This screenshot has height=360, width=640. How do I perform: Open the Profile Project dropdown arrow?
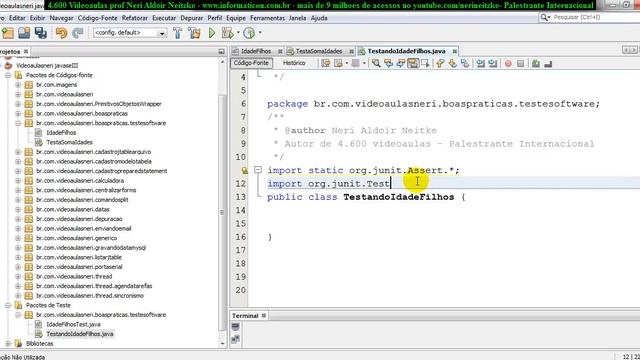(x=260, y=33)
